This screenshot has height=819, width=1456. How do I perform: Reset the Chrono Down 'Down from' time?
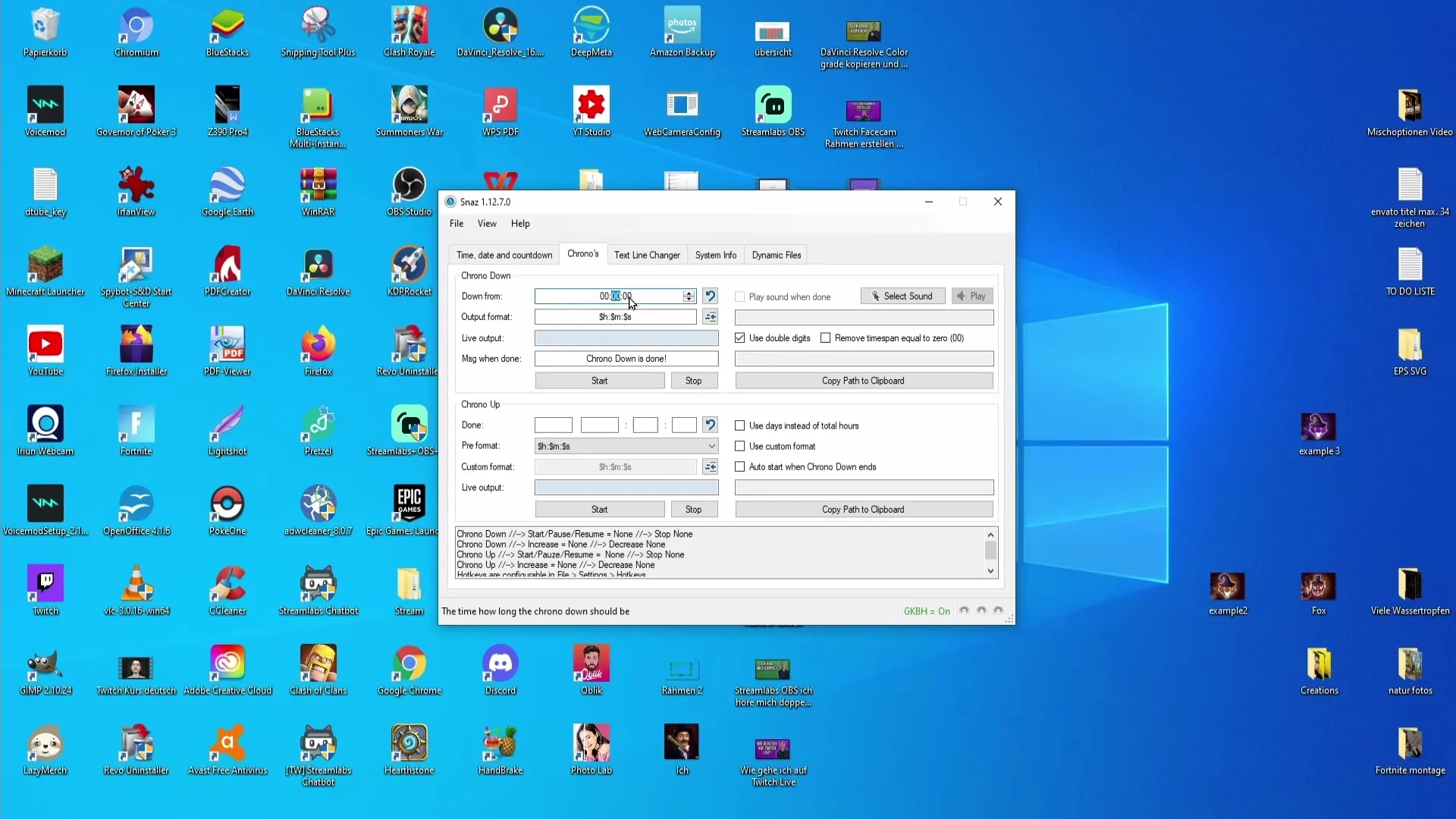[710, 297]
